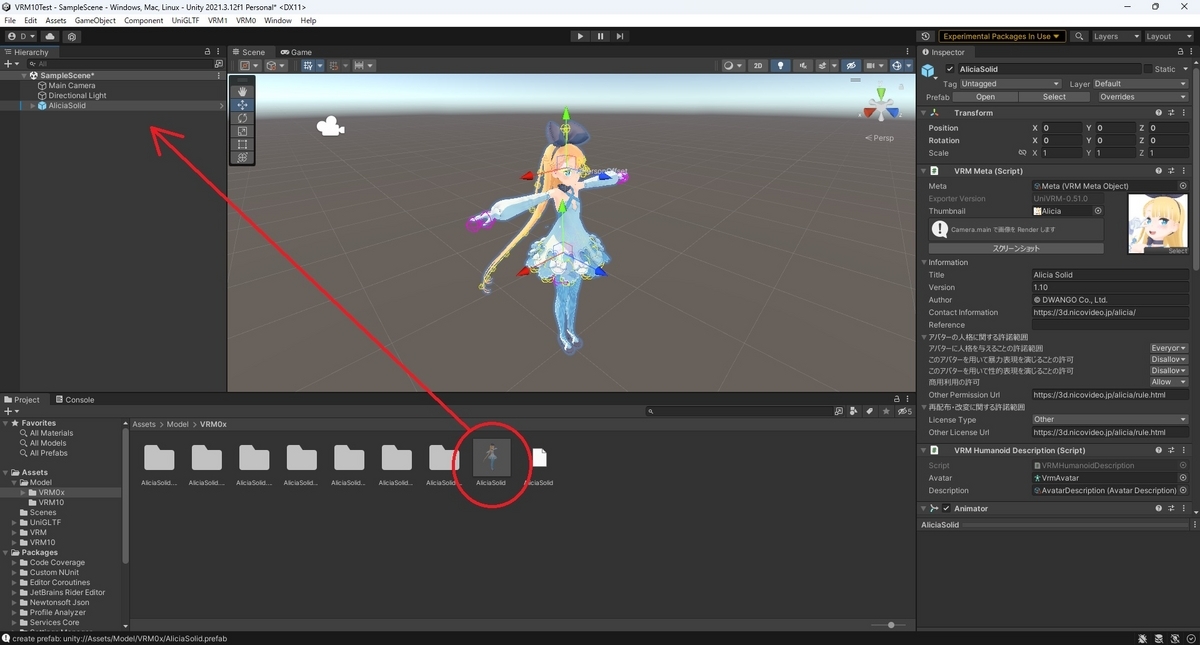Image resolution: width=1200 pixels, height=645 pixels.
Task: Open the File menu
Action: pyautogui.click(x=10, y=20)
